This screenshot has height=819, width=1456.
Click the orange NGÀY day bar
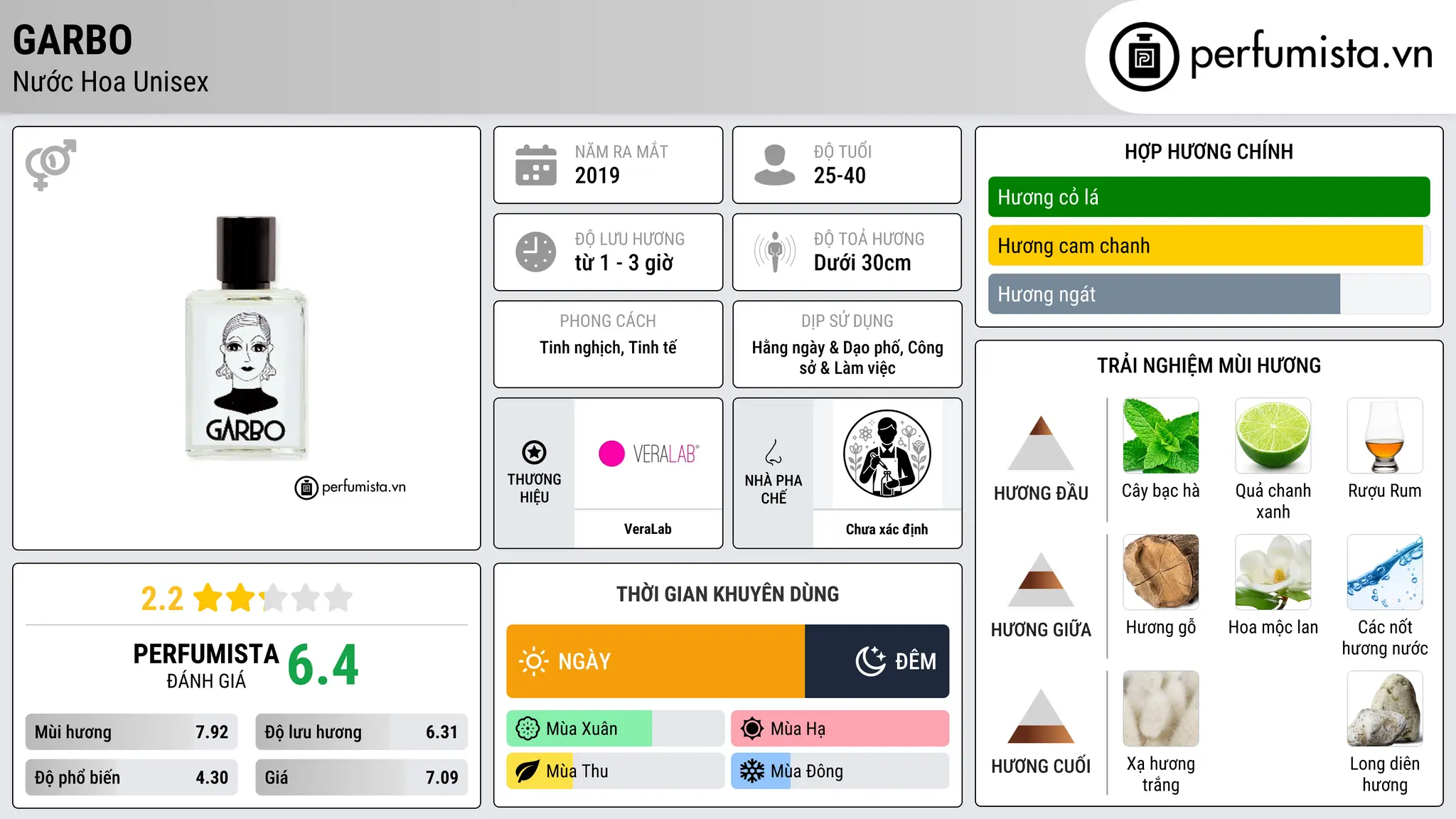coord(655,661)
